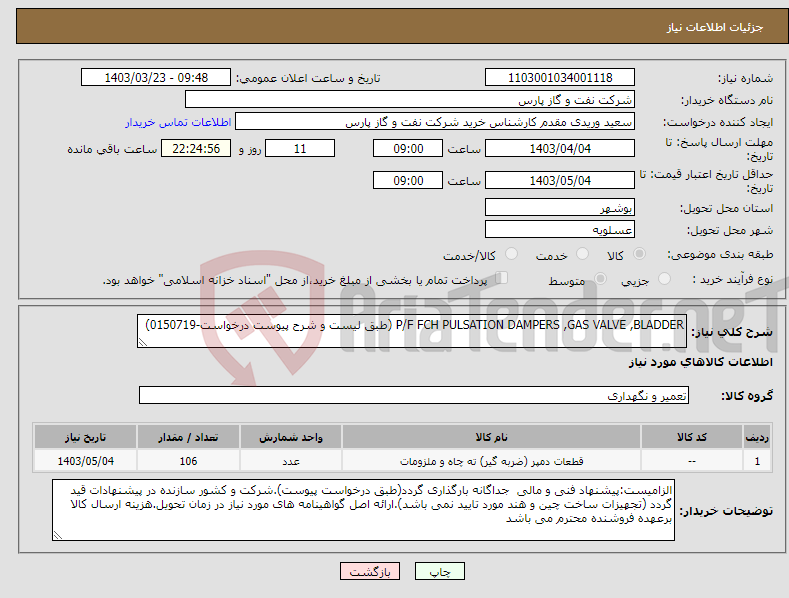Click the چاپ (print) button
The height and width of the screenshot is (598, 789).
439,571
